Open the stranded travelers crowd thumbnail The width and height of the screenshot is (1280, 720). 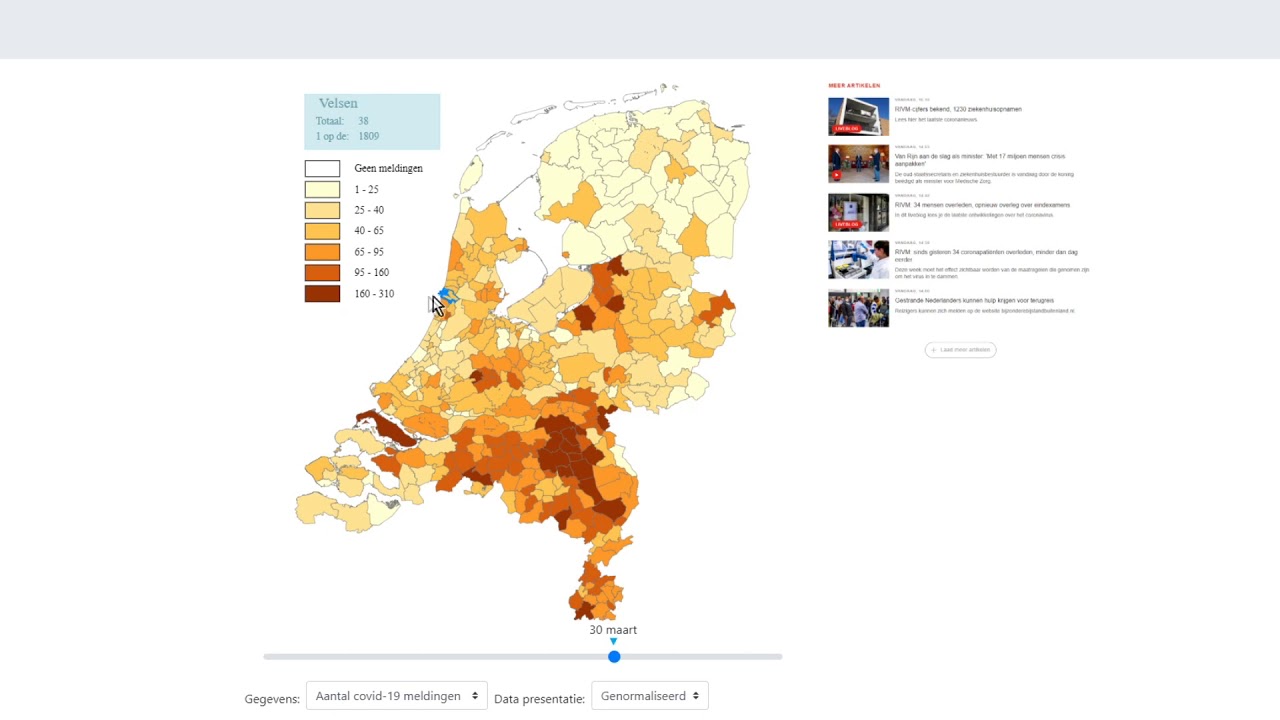click(858, 308)
